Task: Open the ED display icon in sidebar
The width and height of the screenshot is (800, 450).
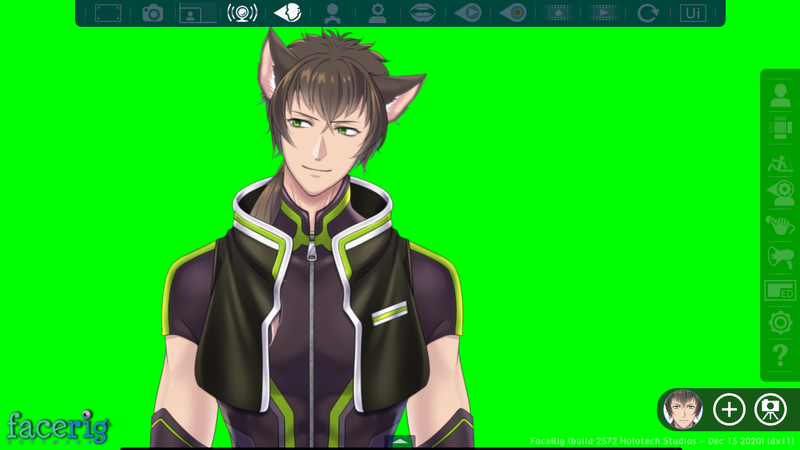Action: 780,290
